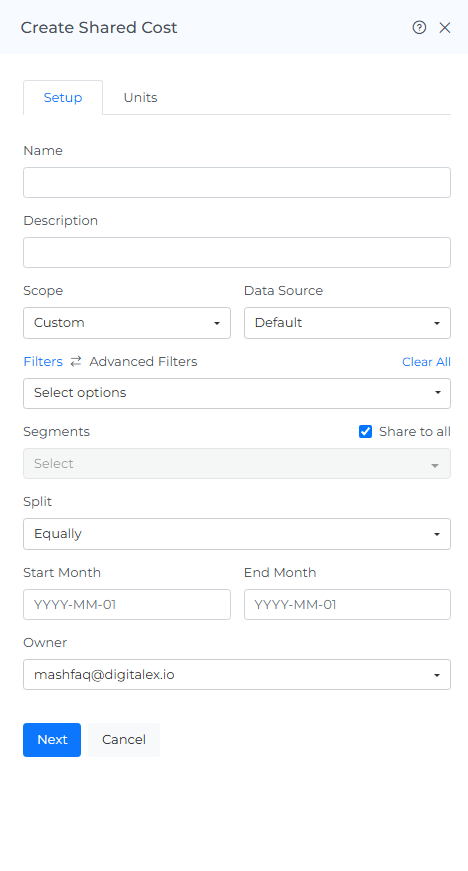
Task: Switch to the Units tab
Action: [x=140, y=97]
